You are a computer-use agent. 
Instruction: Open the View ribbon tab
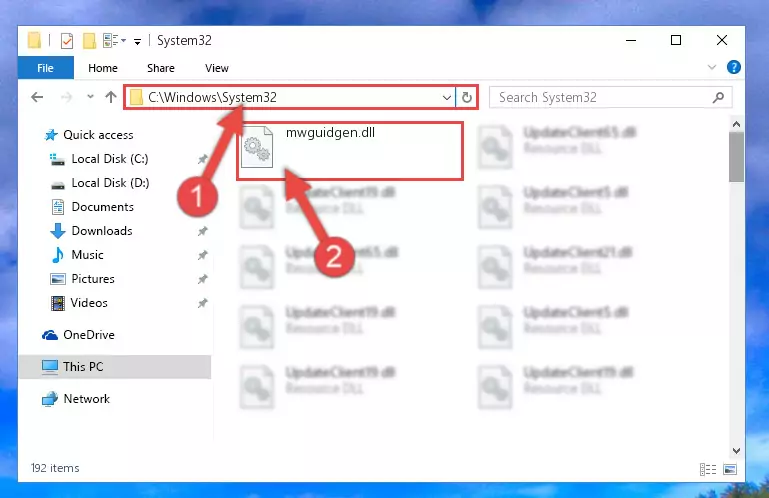(217, 68)
